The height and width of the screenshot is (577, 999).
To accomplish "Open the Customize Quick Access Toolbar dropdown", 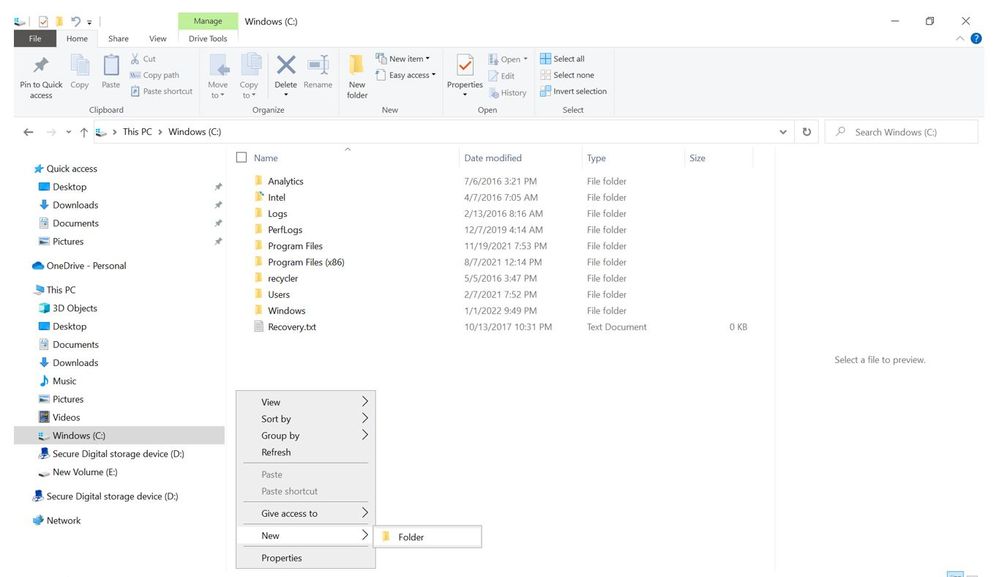I will [90, 22].
